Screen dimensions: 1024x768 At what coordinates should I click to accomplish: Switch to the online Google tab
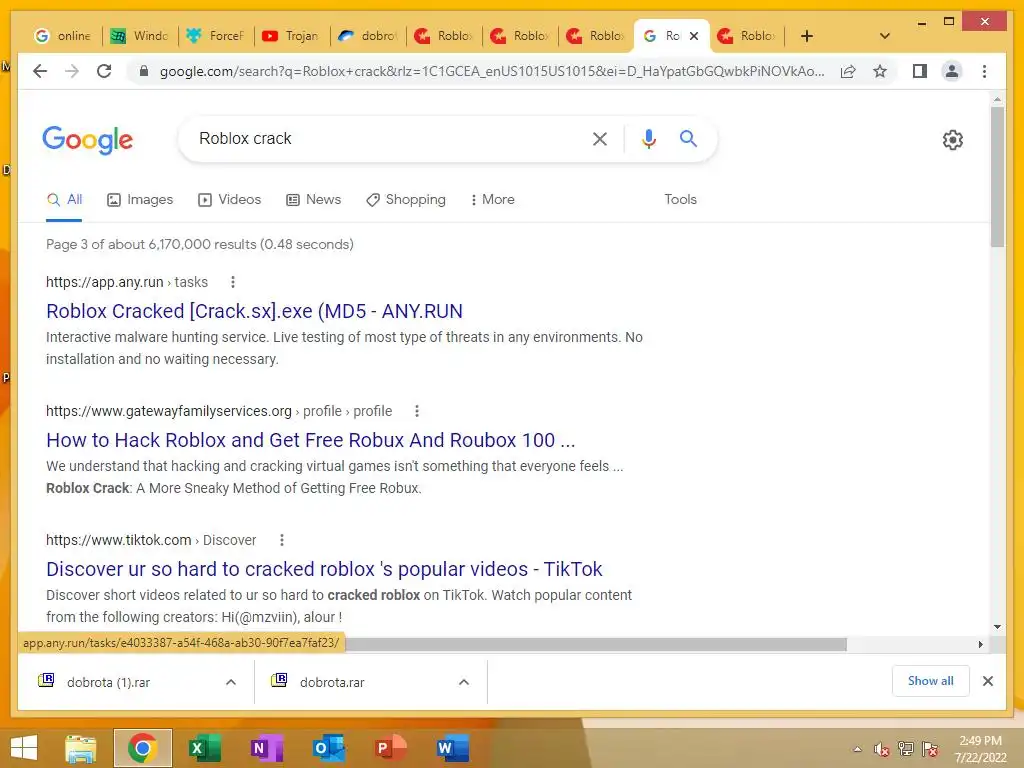[x=63, y=36]
